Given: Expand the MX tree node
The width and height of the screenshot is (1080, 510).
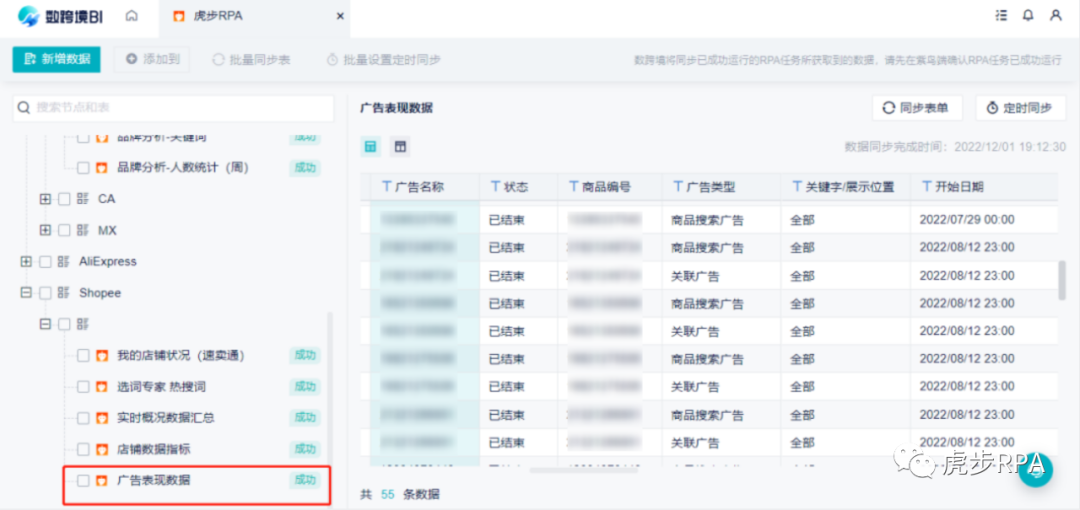Looking at the screenshot, I should [45, 230].
